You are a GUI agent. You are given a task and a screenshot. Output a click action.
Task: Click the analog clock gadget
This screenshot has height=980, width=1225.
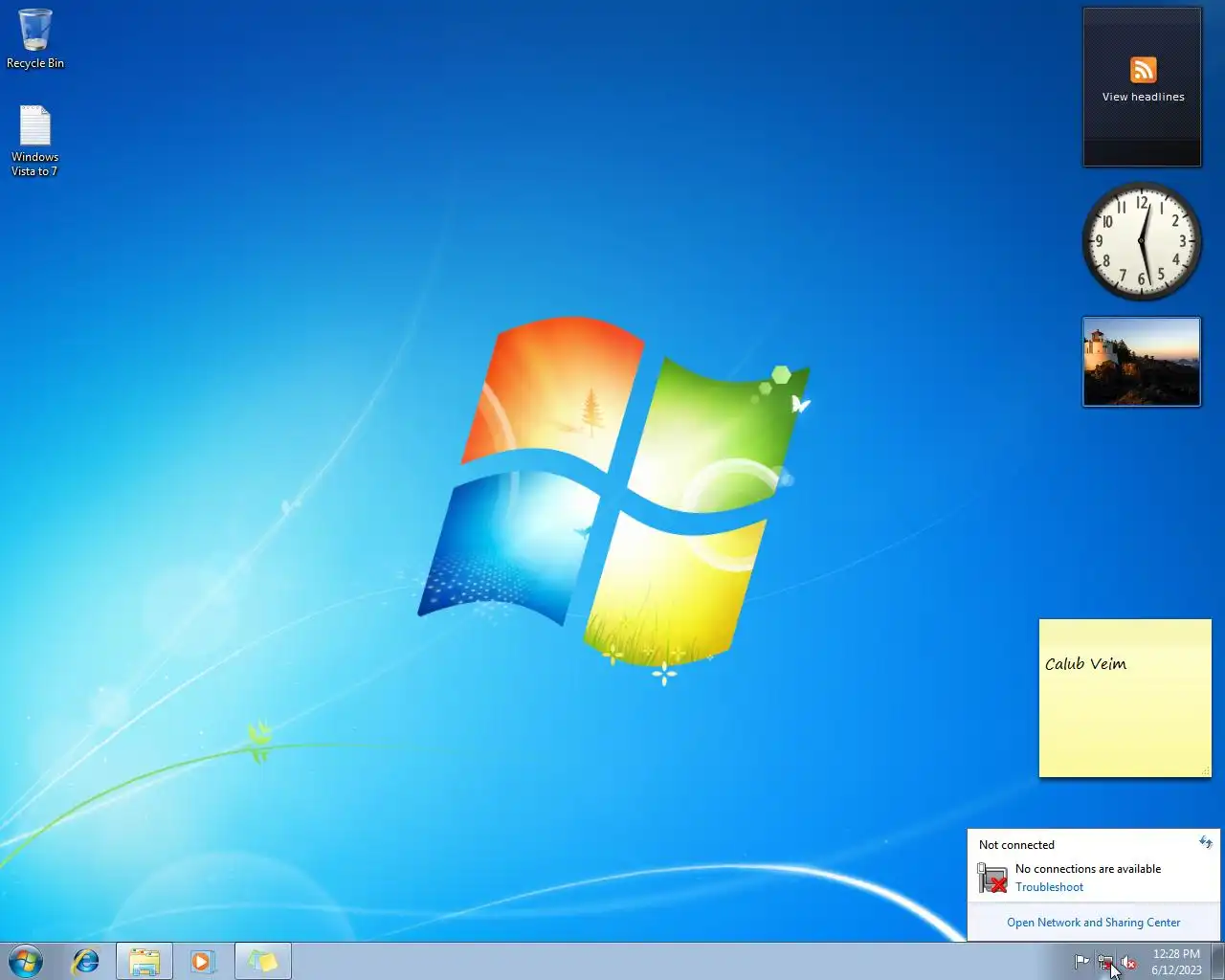tap(1141, 241)
